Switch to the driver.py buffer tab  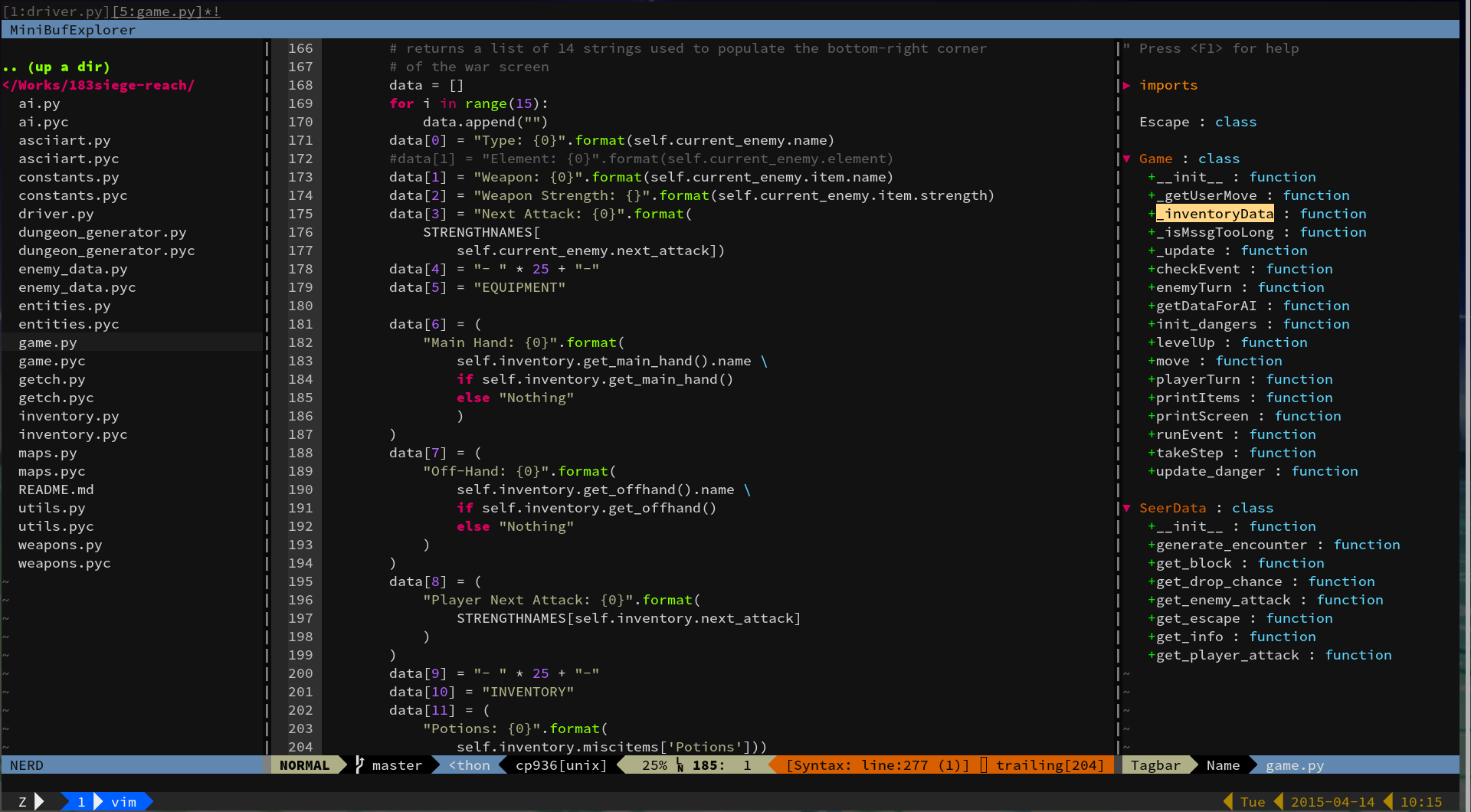[x=57, y=11]
